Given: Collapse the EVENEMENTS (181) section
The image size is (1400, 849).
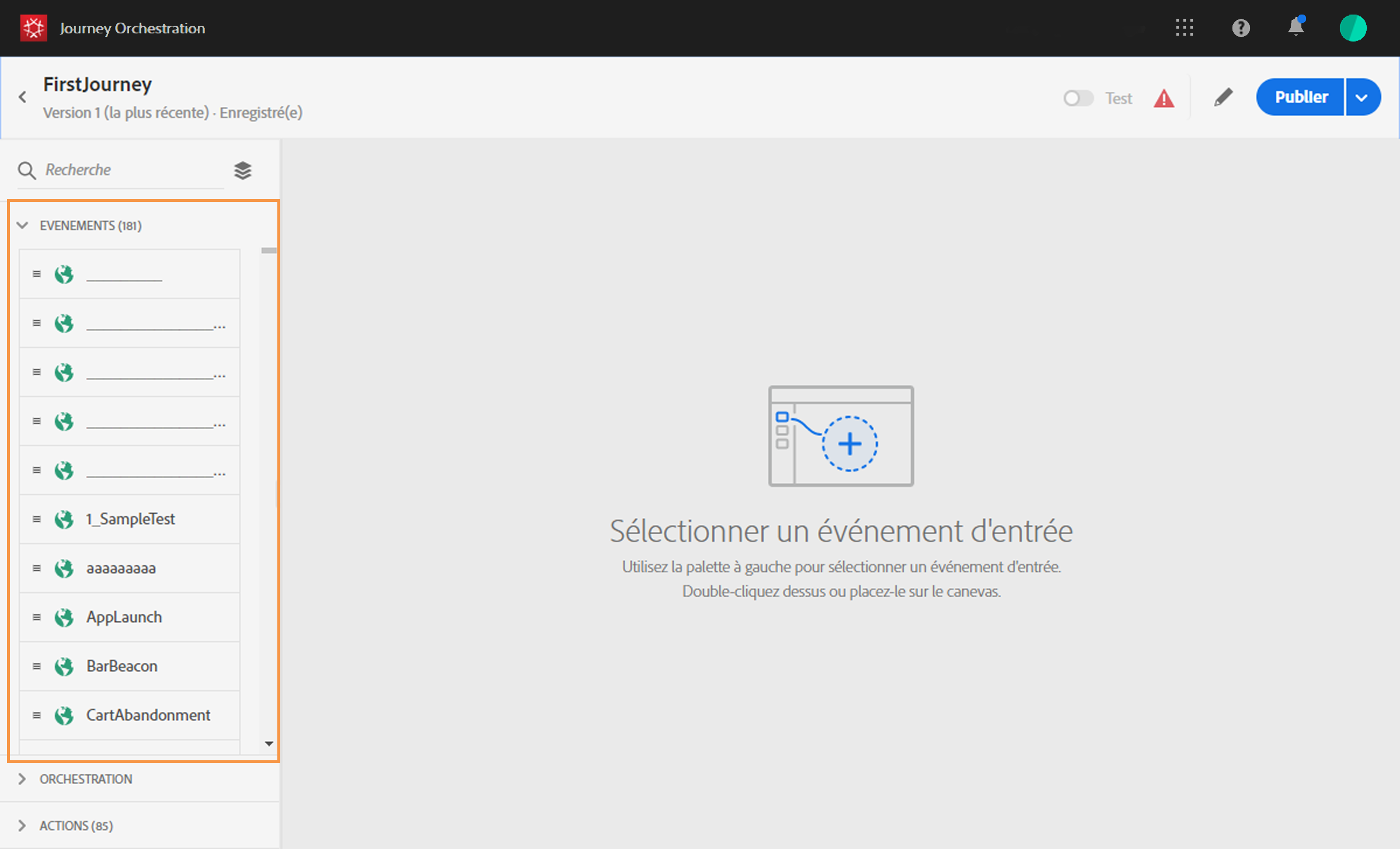Looking at the screenshot, I should click(x=23, y=225).
